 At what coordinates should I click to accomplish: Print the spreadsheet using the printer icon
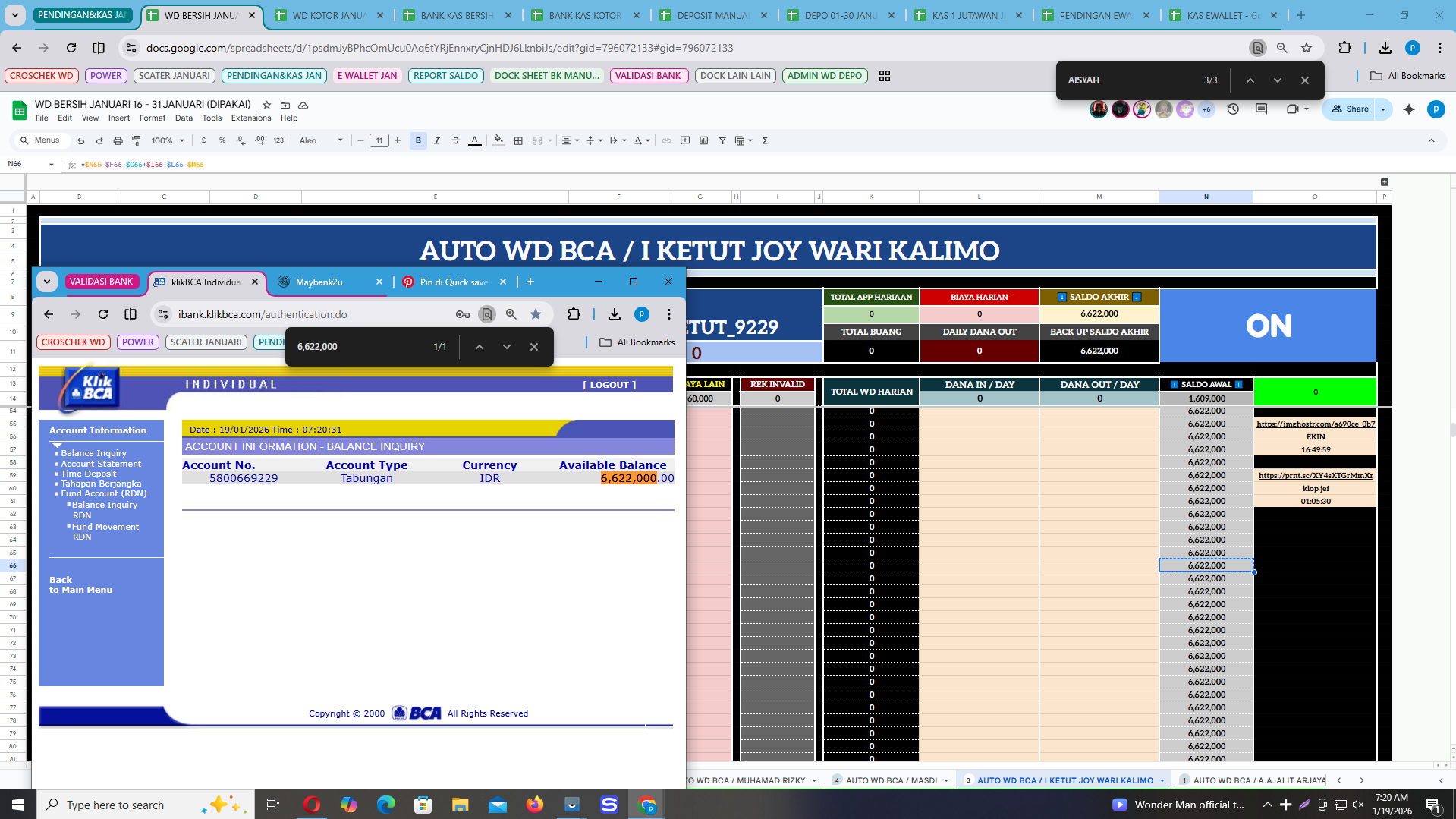click(x=118, y=140)
